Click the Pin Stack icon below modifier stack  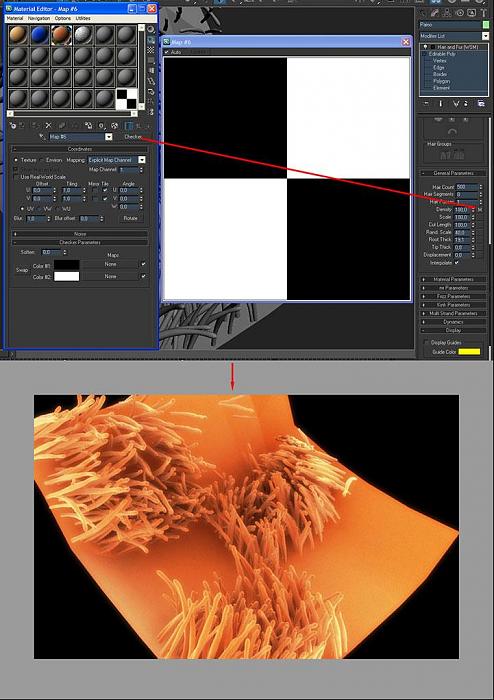pyautogui.click(x=427, y=104)
